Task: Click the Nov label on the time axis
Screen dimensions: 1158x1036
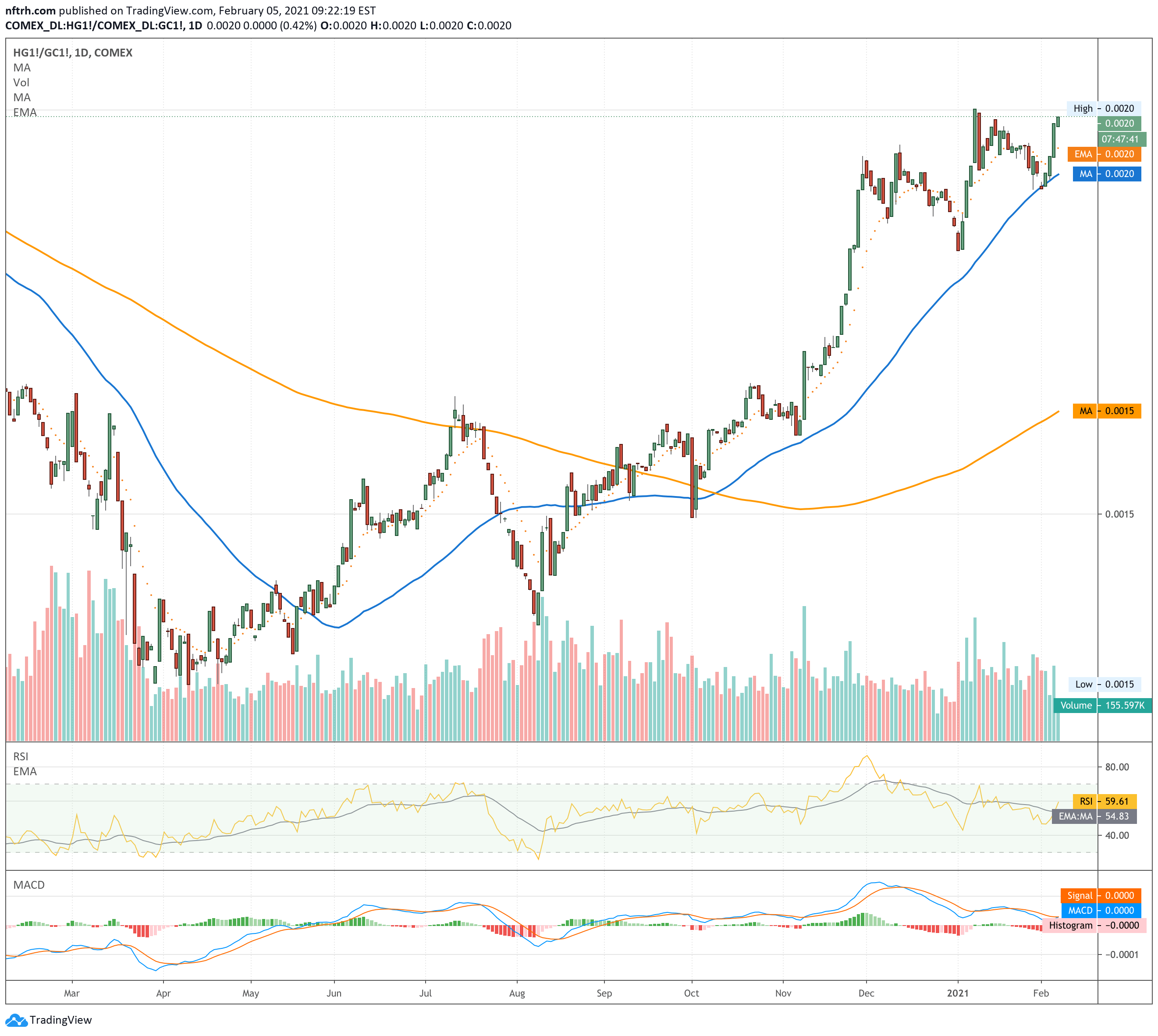Action: (x=783, y=993)
